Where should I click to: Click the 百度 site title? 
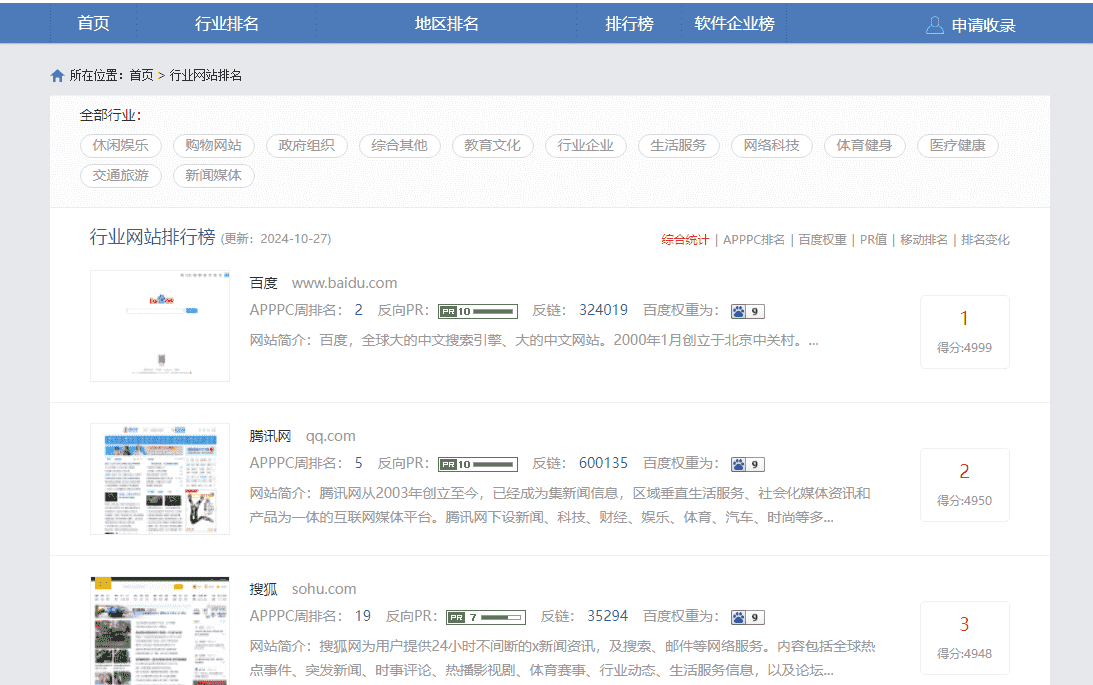click(263, 283)
